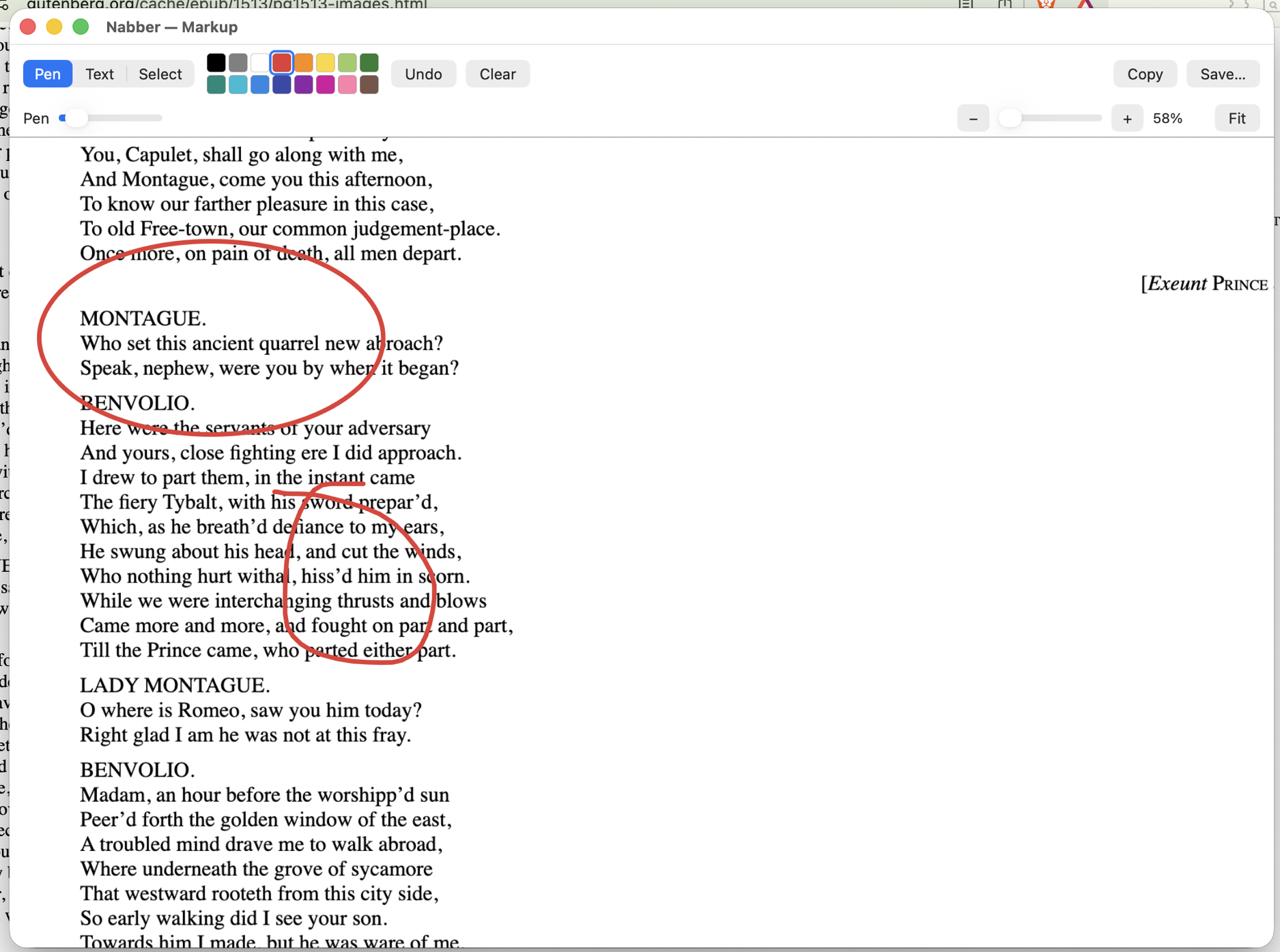Click the text "[Exeunt Prince"
The image size is (1280, 952).
[1204, 283]
